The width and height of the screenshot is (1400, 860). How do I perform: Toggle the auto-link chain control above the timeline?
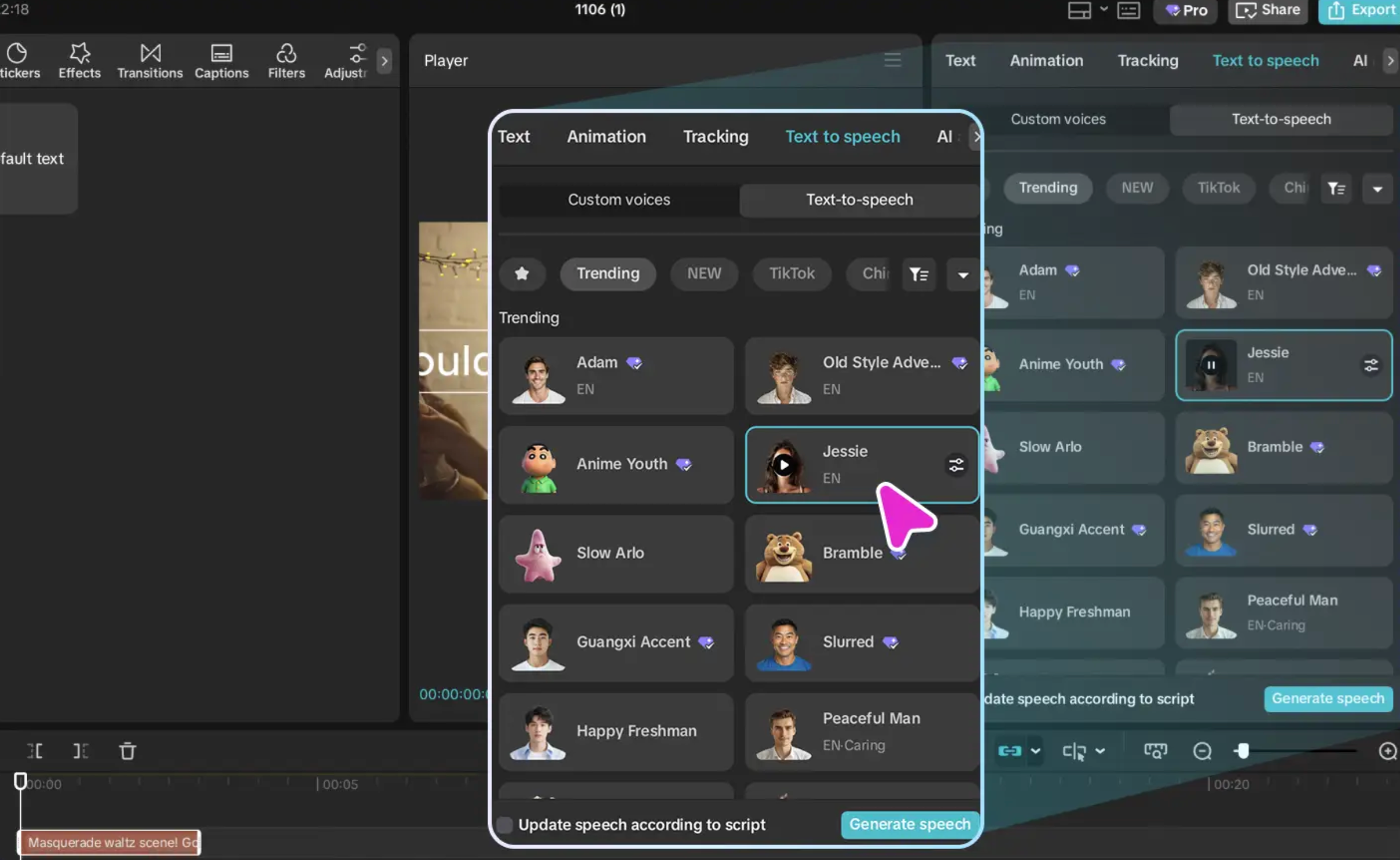point(1010,751)
